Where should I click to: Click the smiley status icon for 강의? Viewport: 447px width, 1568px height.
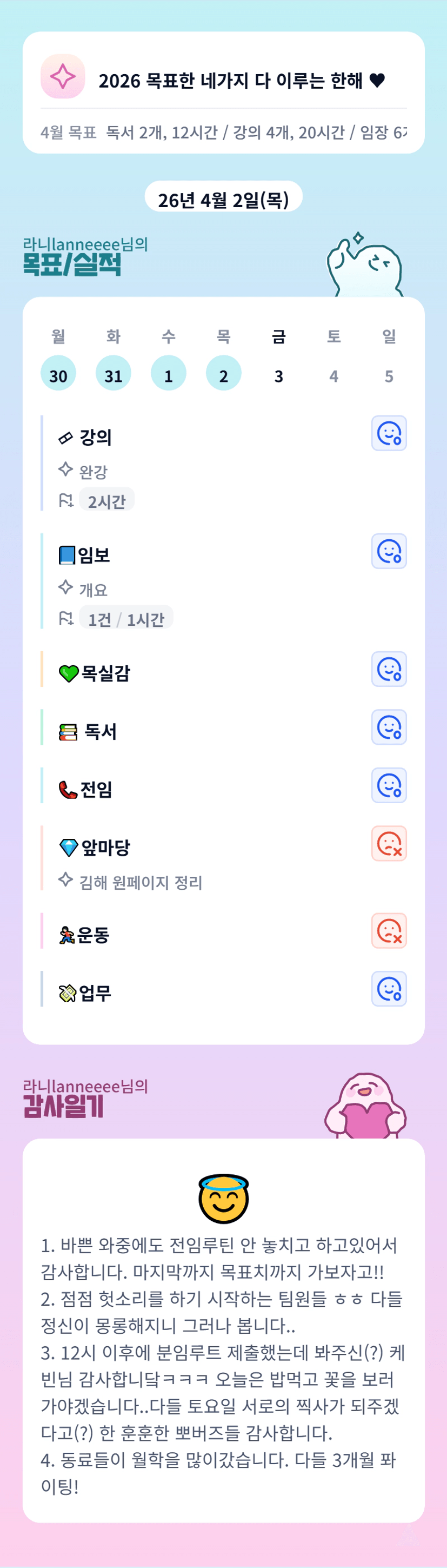coord(389,433)
